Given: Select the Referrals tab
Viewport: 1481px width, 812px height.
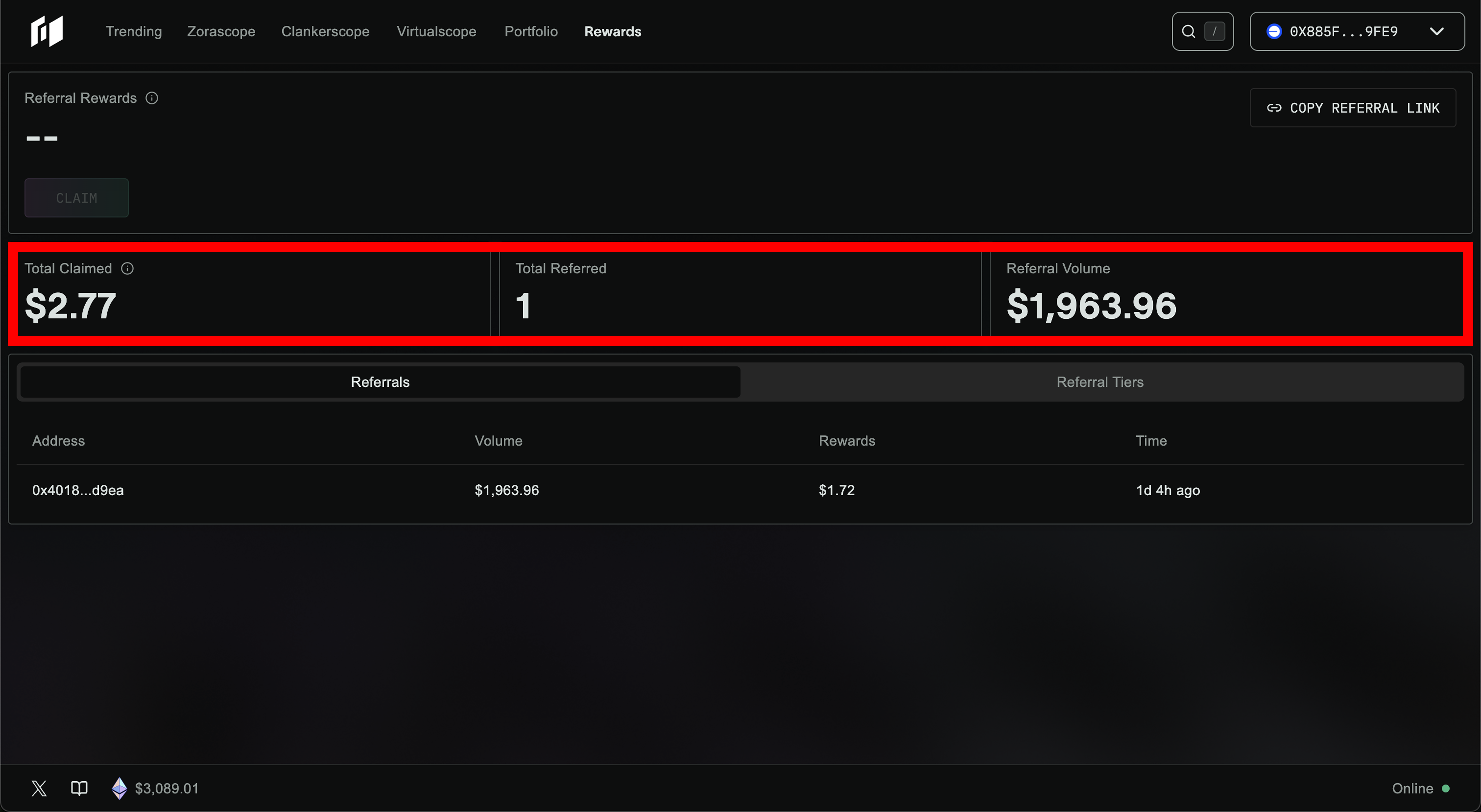Looking at the screenshot, I should pyautogui.click(x=380, y=382).
